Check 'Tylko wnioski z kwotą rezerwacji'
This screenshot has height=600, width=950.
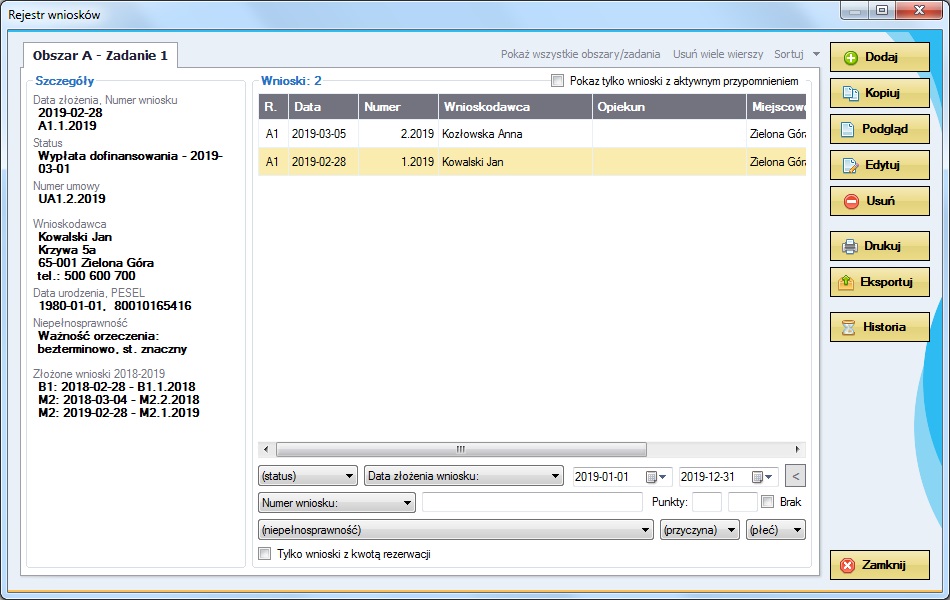(x=265, y=553)
